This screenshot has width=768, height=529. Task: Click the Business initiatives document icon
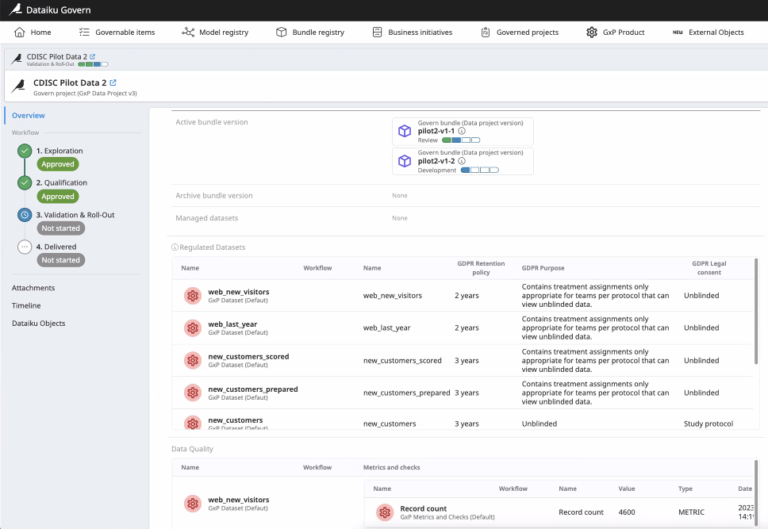coord(377,32)
